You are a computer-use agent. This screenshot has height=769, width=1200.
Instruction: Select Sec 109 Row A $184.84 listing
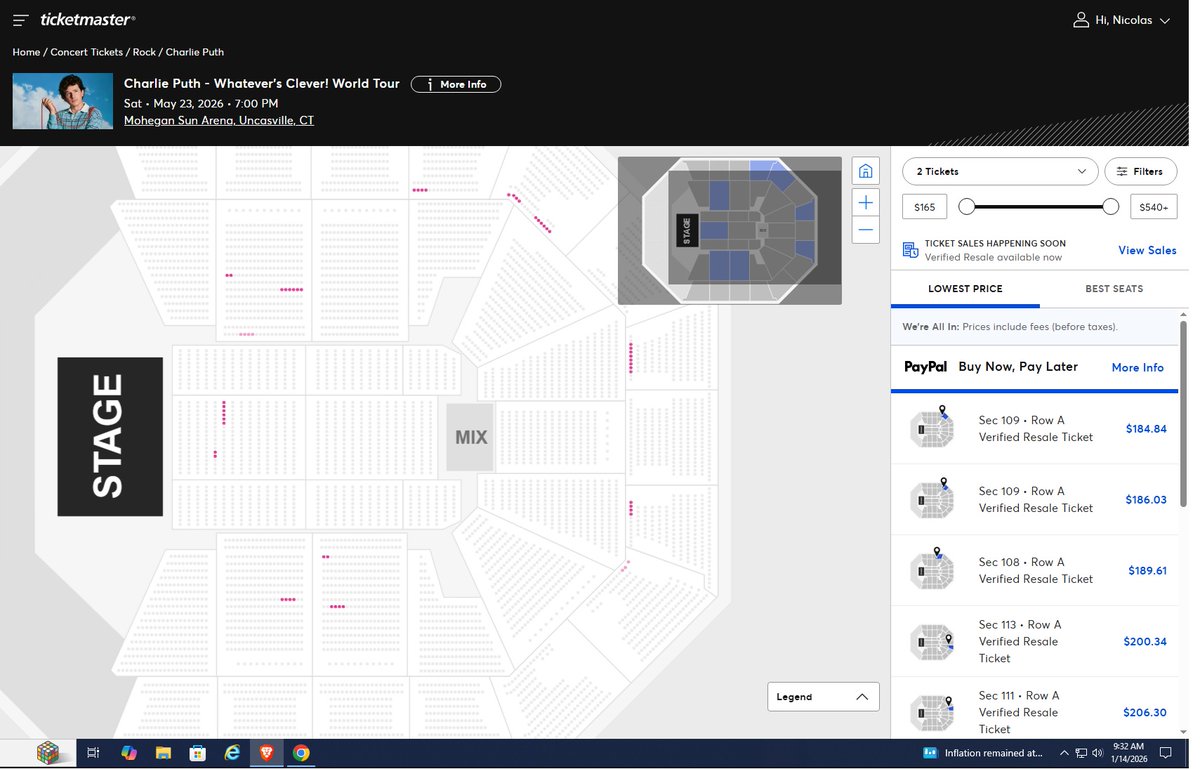coord(1034,429)
